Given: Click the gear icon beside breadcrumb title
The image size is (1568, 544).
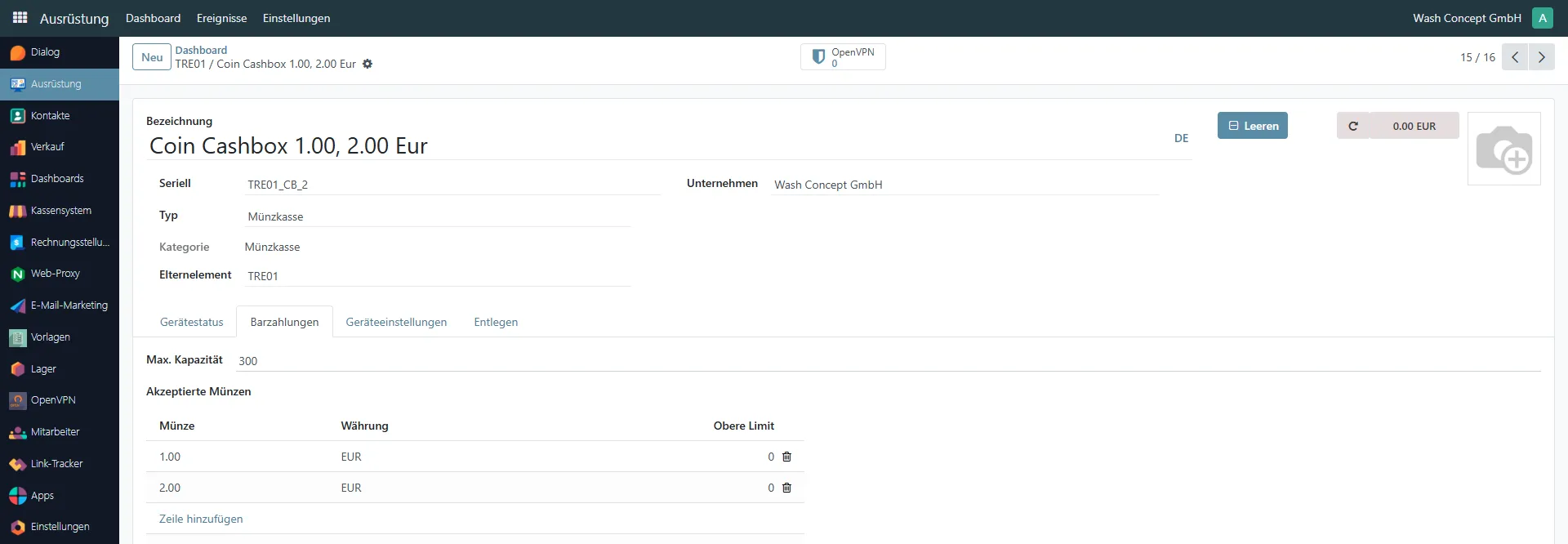Looking at the screenshot, I should 367,64.
